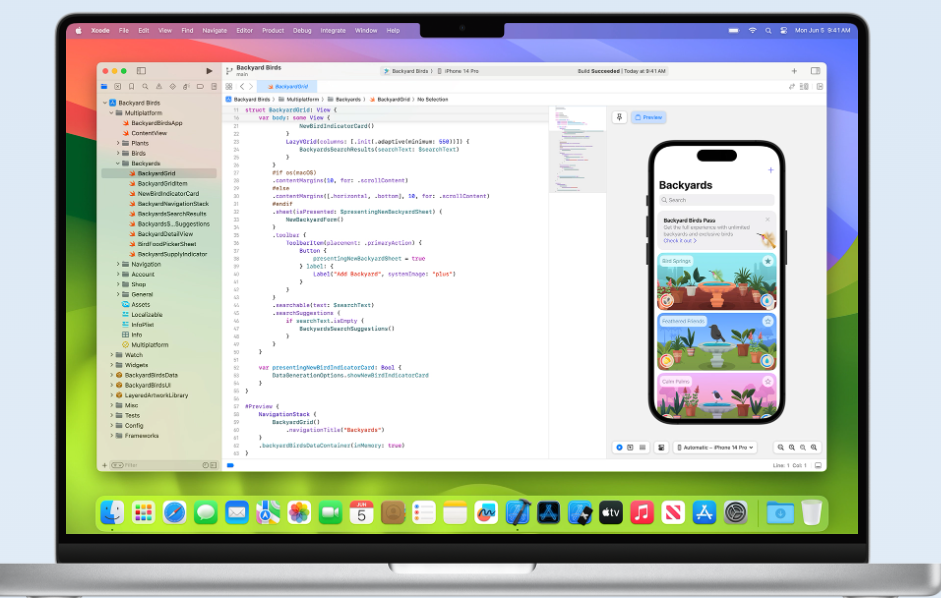Expand the Frameworks folder

click(x=111, y=436)
